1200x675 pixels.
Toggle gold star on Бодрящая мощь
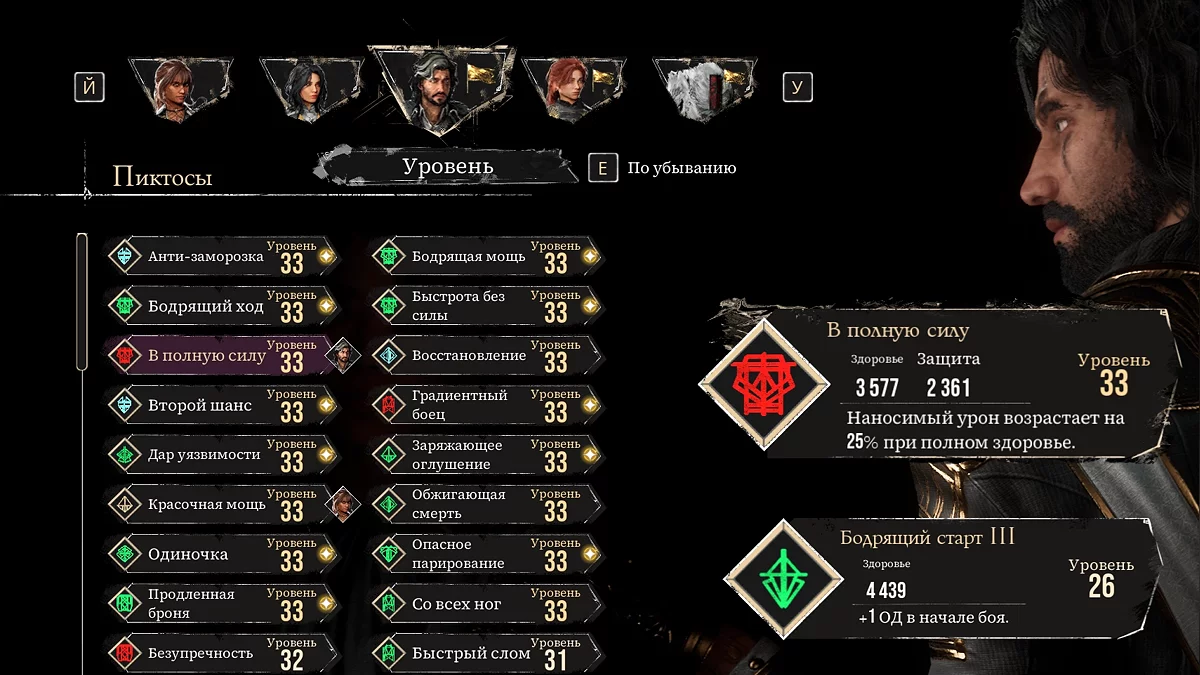point(590,257)
